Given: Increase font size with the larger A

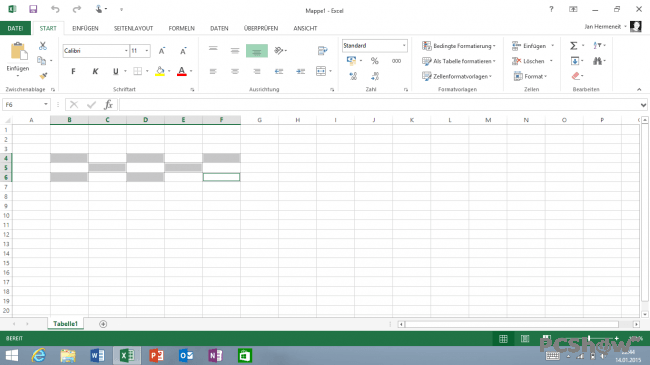Looking at the screenshot, I should click(162, 51).
